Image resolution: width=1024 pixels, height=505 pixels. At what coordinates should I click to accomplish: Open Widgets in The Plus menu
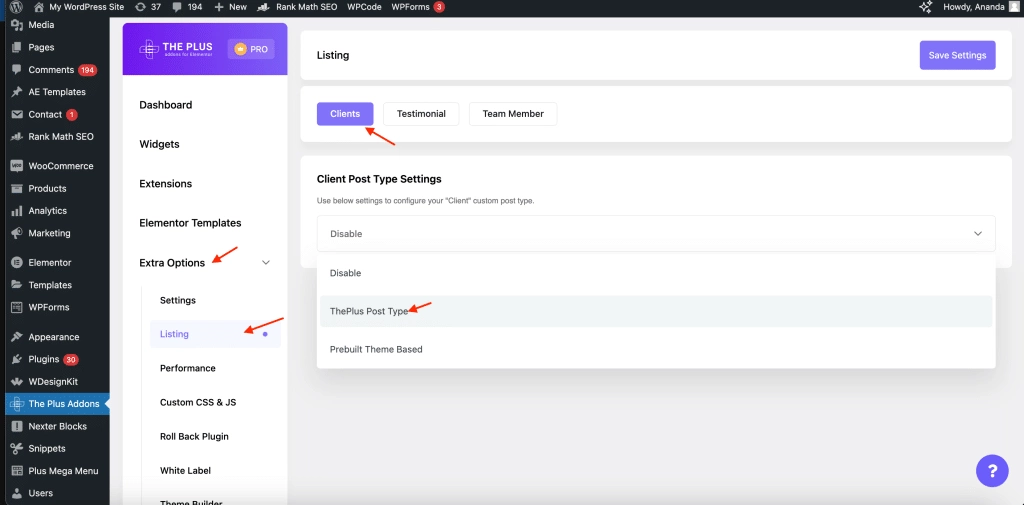pyautogui.click(x=159, y=144)
